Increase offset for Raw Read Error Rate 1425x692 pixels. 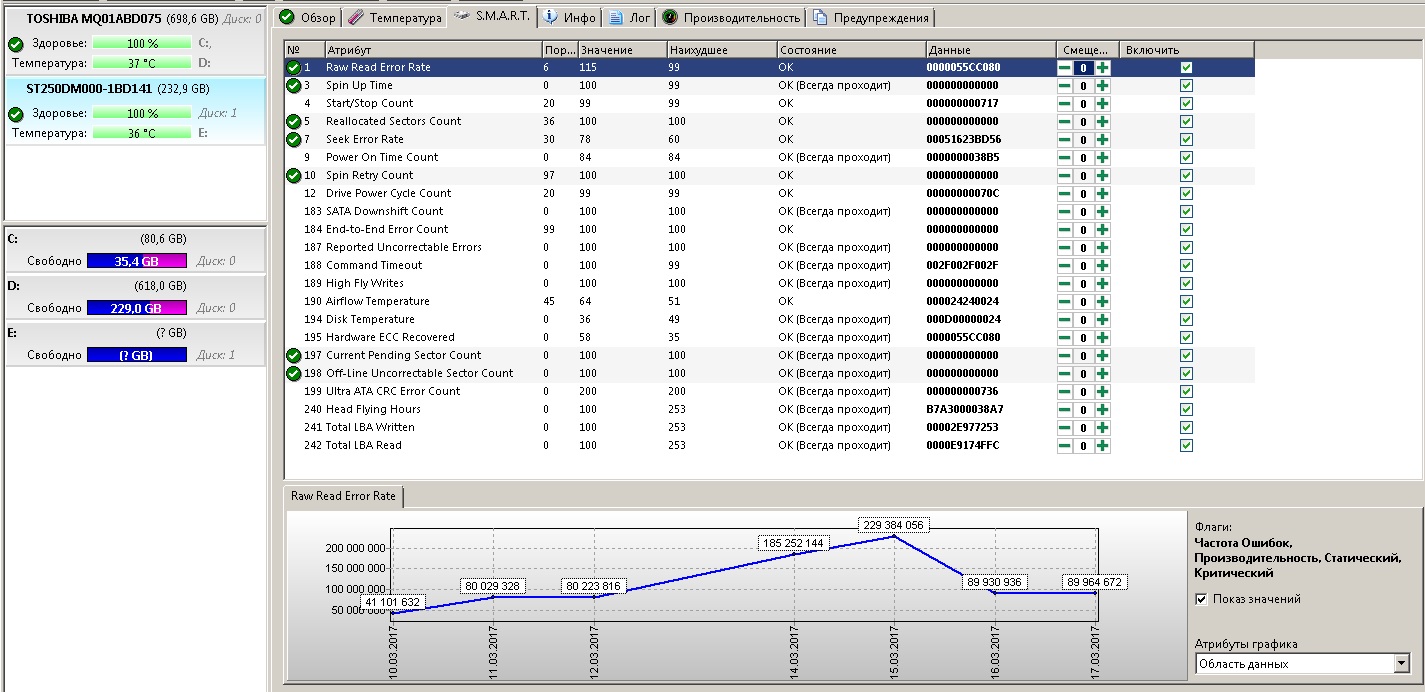point(1102,67)
